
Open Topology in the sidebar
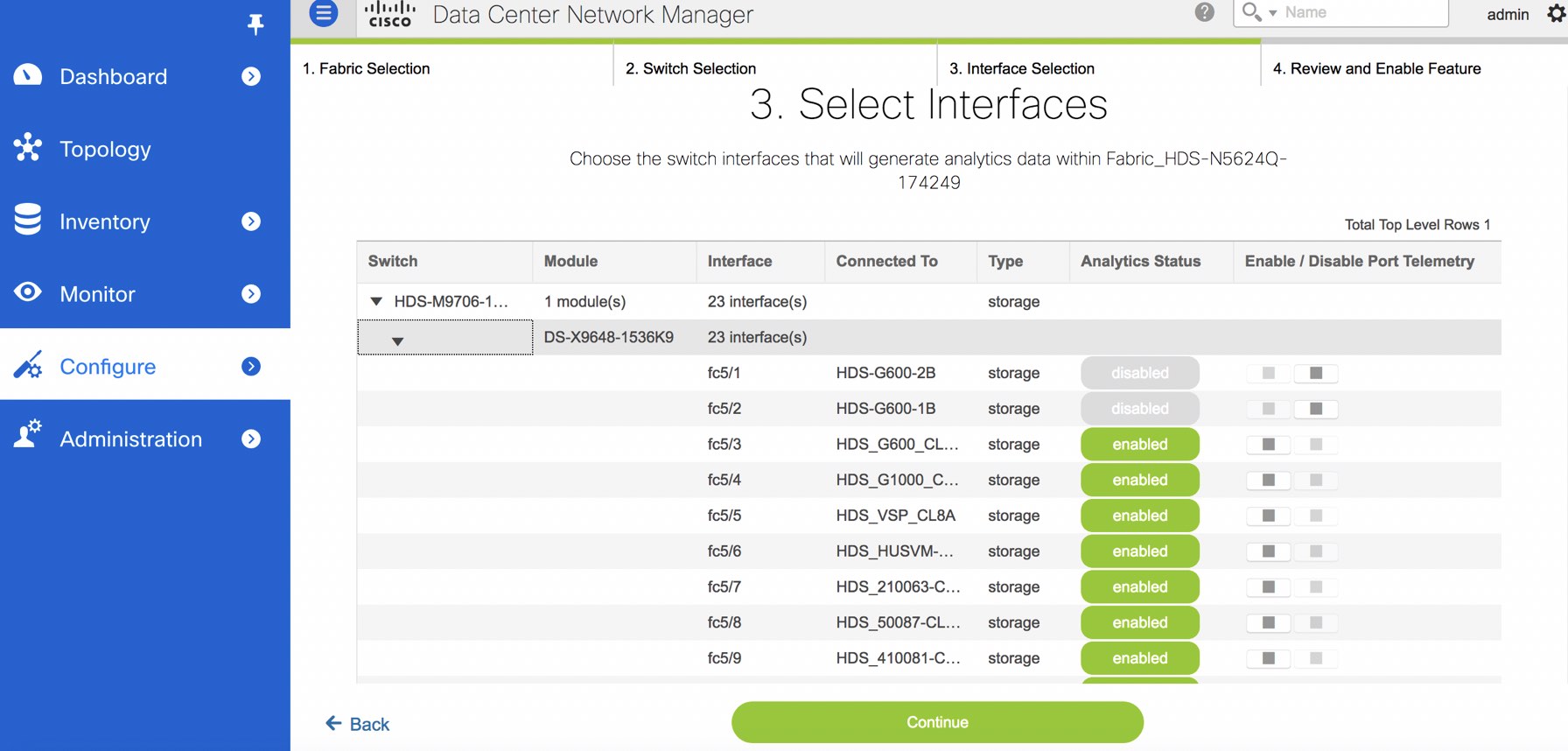coord(105,150)
